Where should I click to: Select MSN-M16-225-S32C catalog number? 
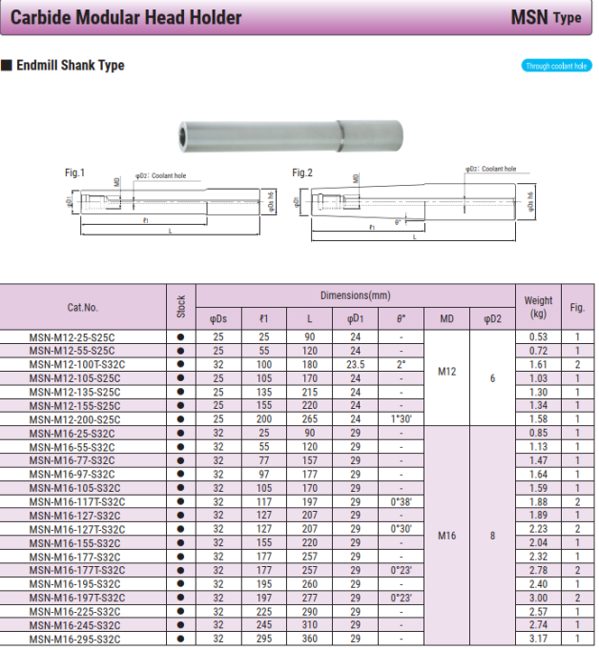point(75,611)
